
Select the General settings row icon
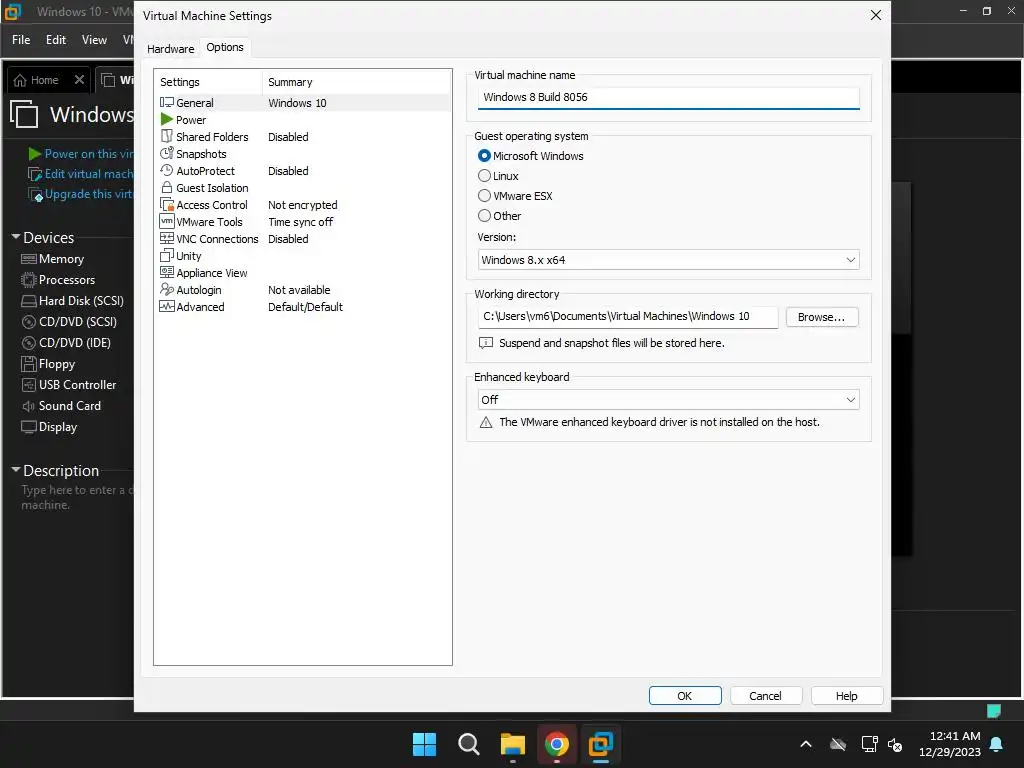(x=167, y=103)
